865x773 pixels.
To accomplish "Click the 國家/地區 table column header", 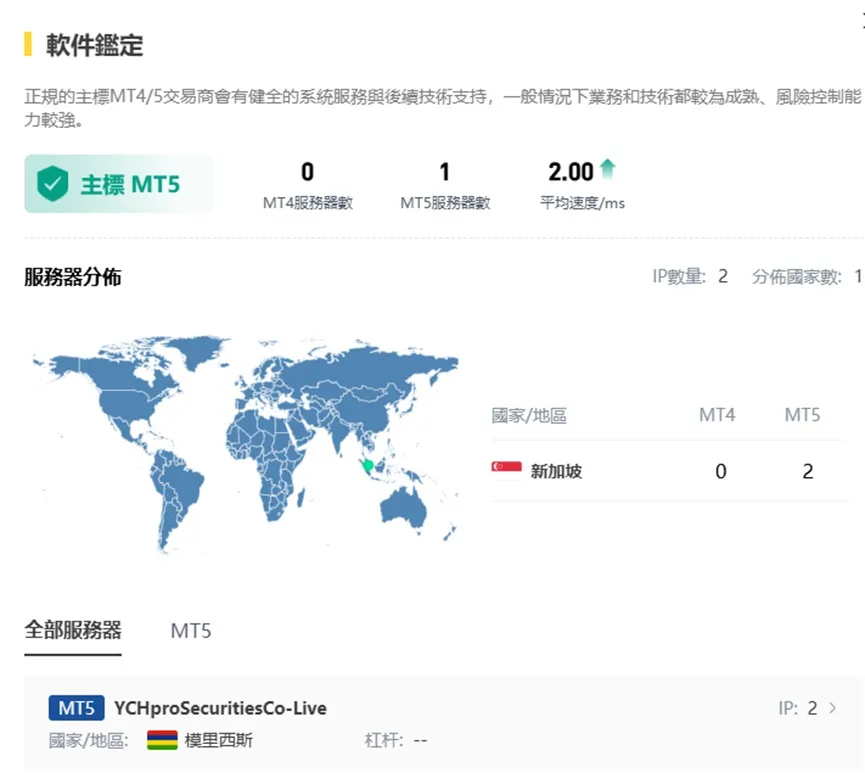I will (529, 415).
